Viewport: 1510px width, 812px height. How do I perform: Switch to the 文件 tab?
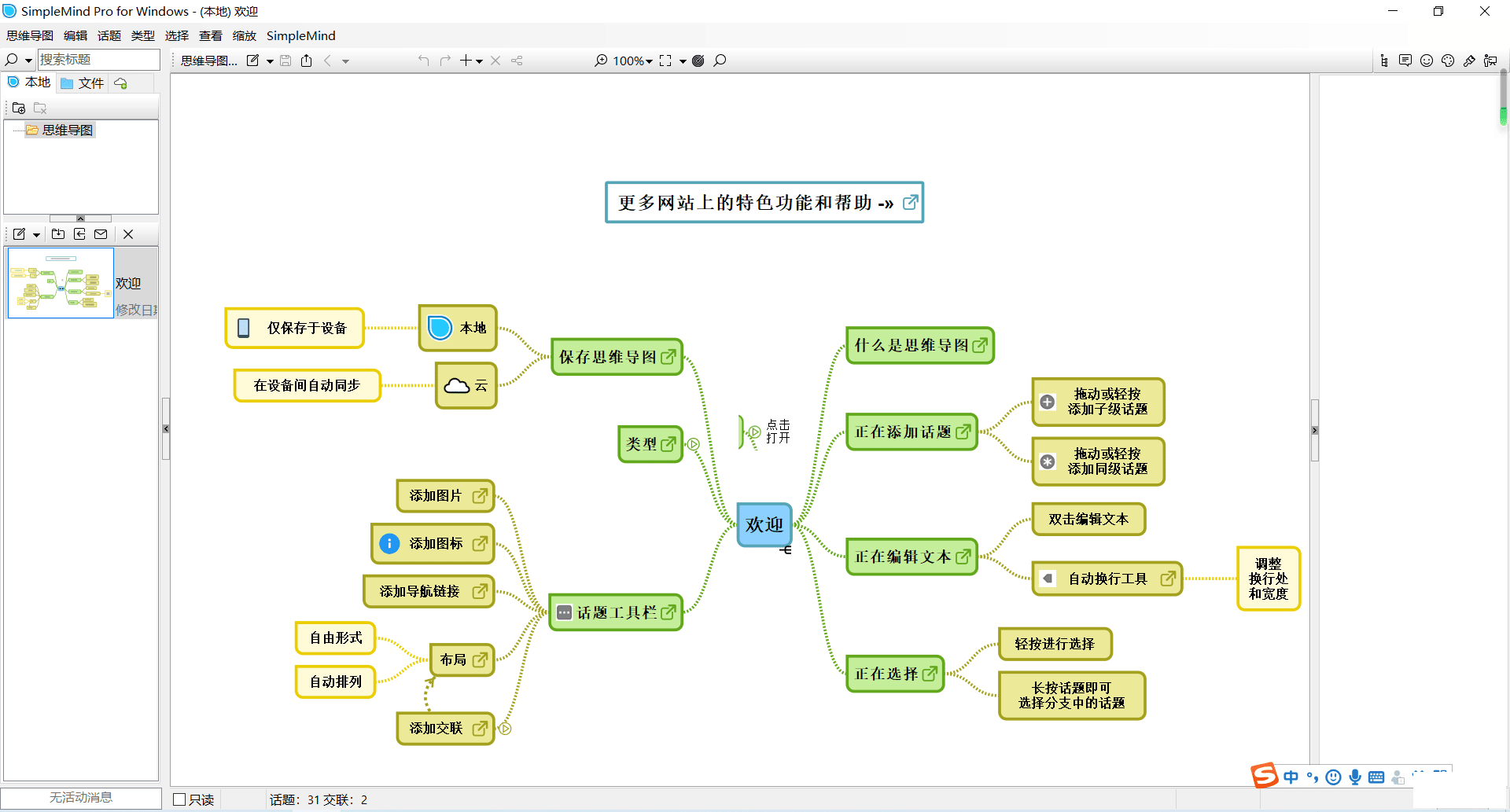[83, 83]
